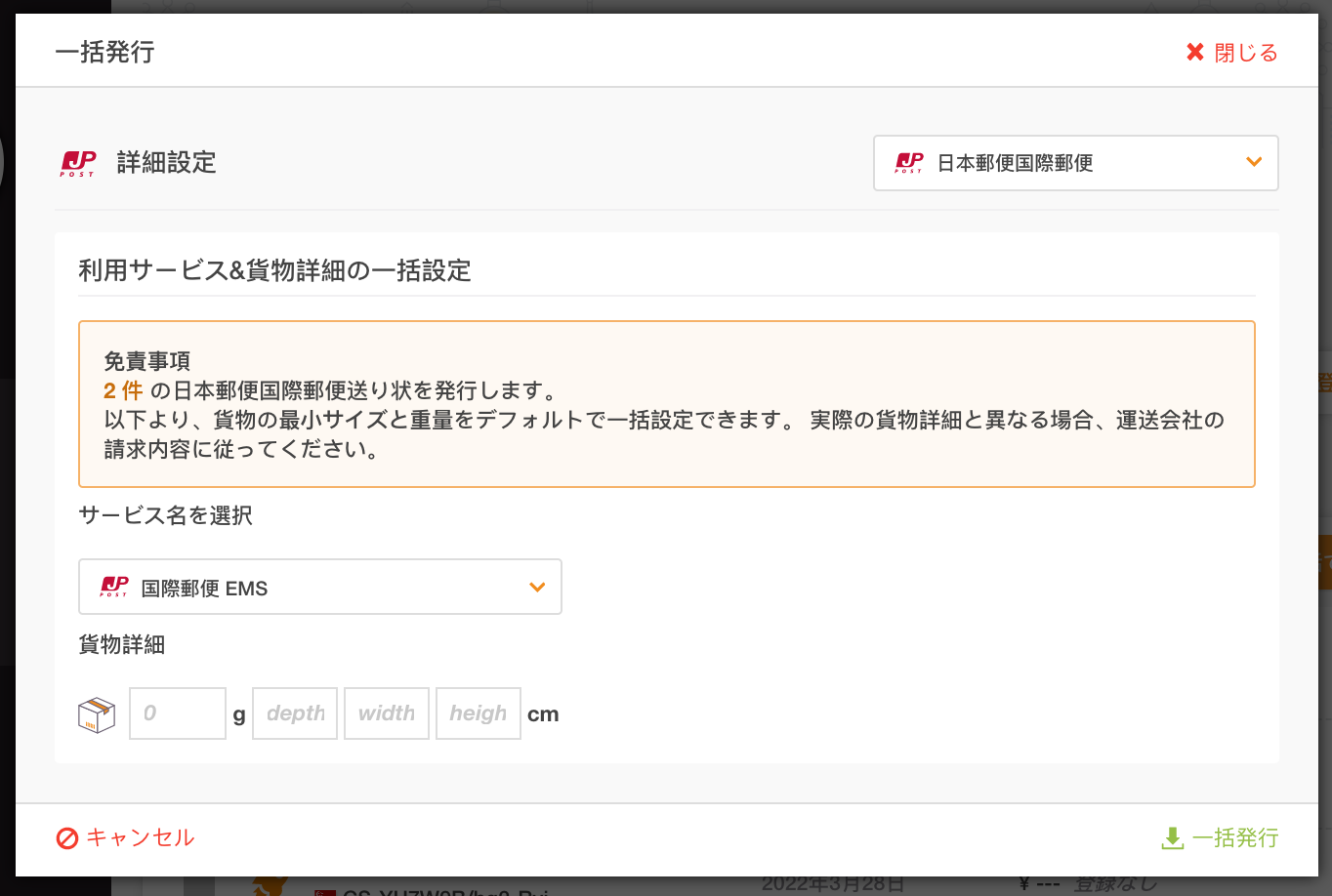This screenshot has width=1332, height=896.
Task: Click the depth dimension field
Action: (x=295, y=713)
